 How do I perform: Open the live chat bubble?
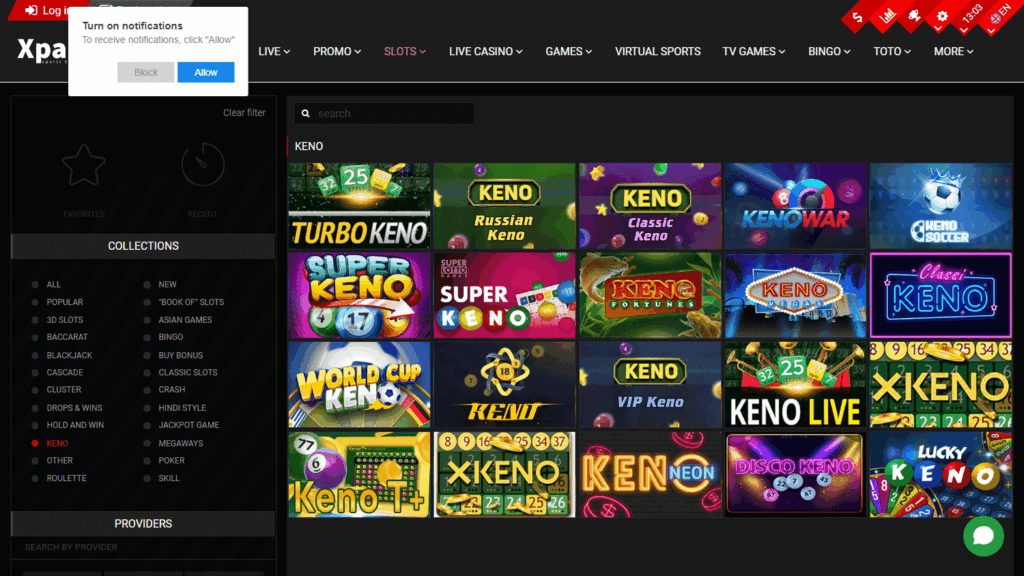983,536
